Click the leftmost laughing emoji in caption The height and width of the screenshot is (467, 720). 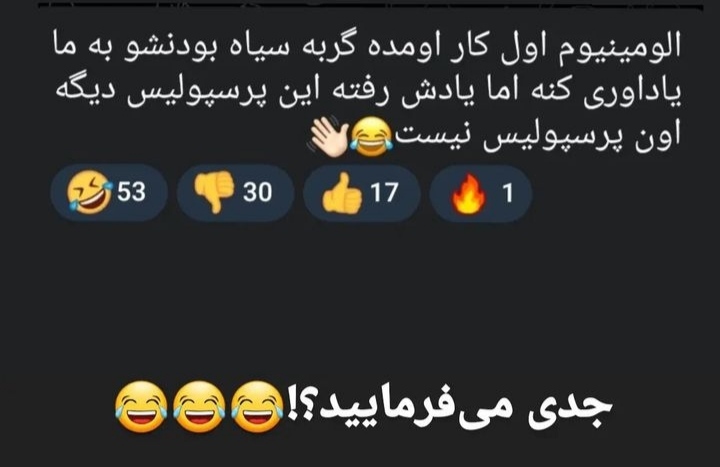pos(141,406)
